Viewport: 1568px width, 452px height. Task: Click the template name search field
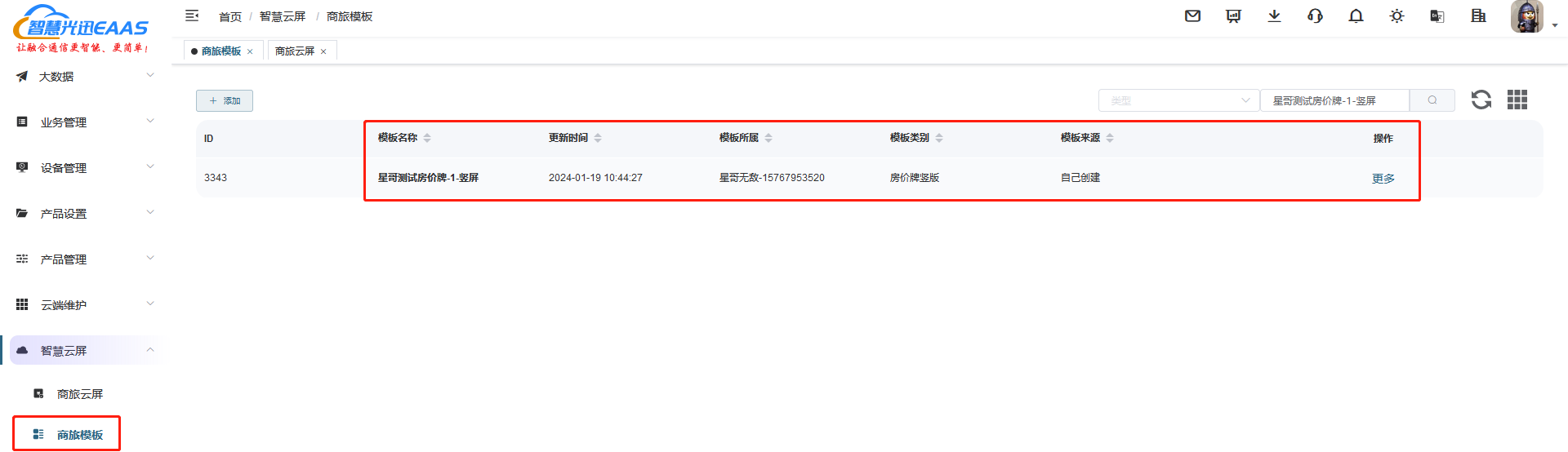coord(1334,100)
